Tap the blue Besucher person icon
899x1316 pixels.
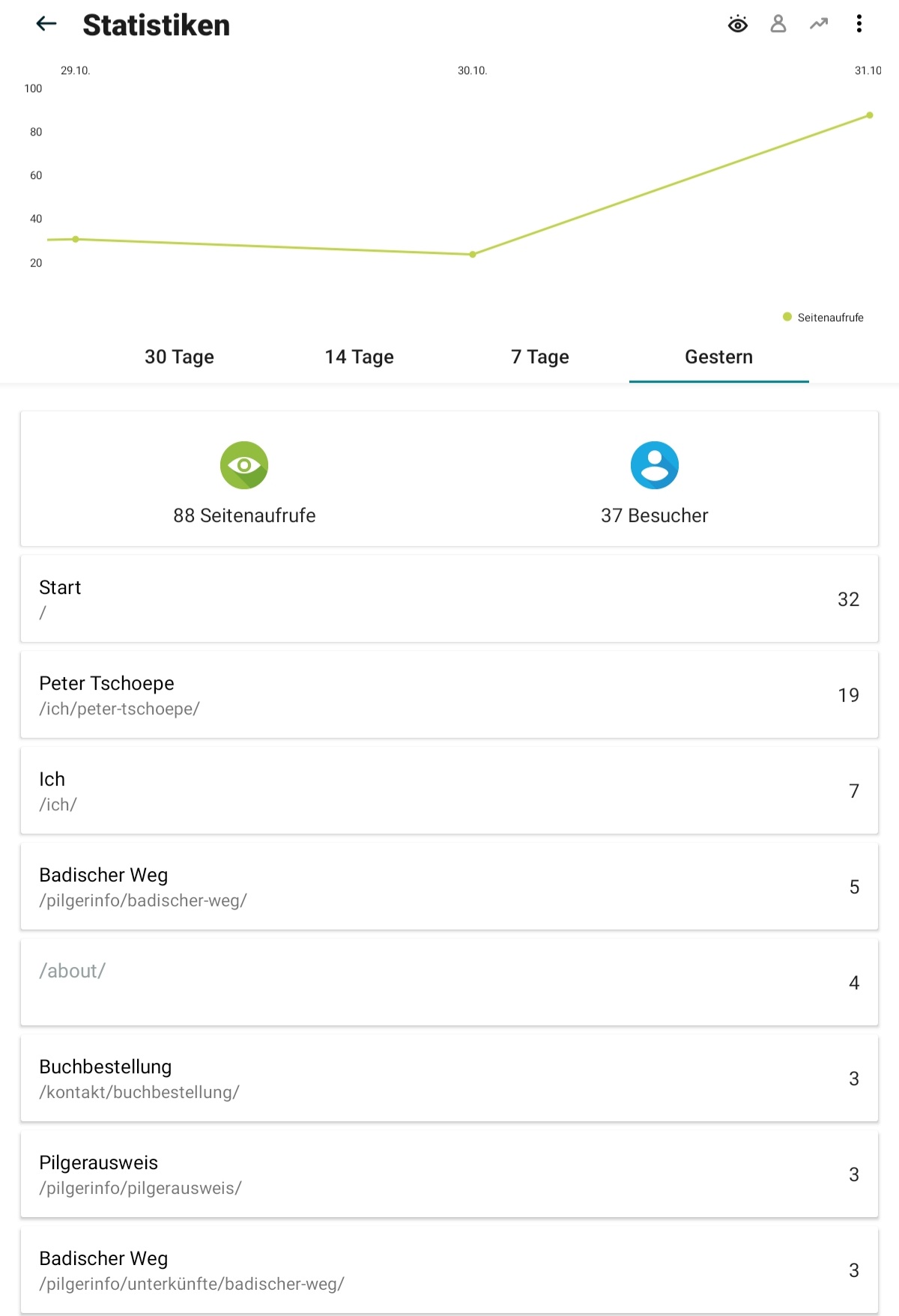pos(655,465)
